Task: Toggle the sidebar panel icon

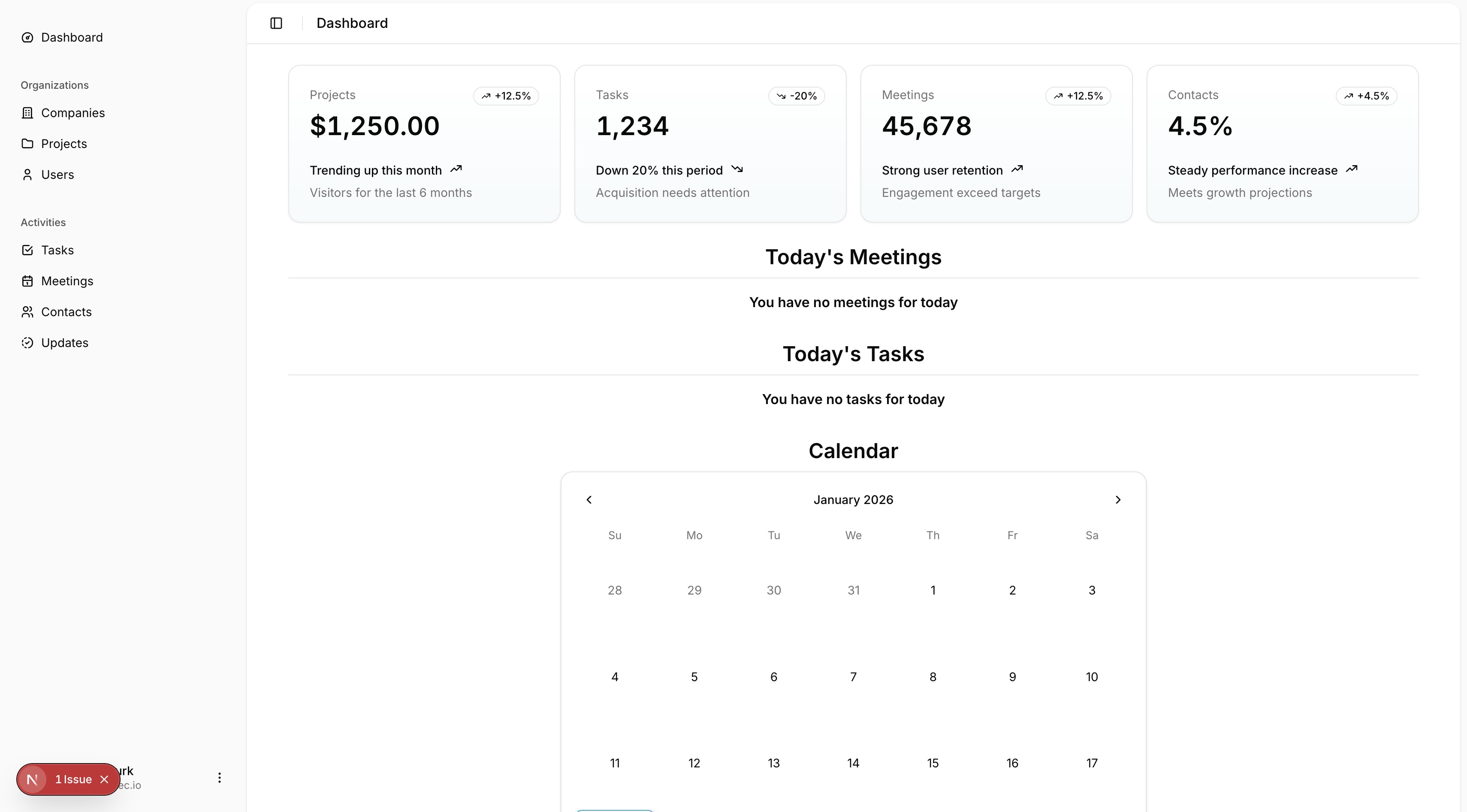Action: (276, 23)
